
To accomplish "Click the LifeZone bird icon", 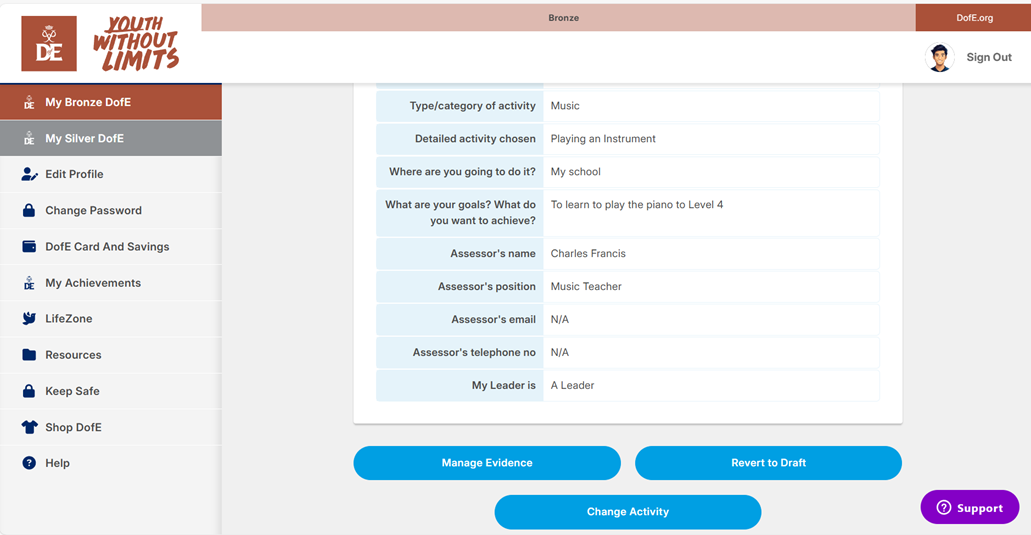I will (x=29, y=319).
